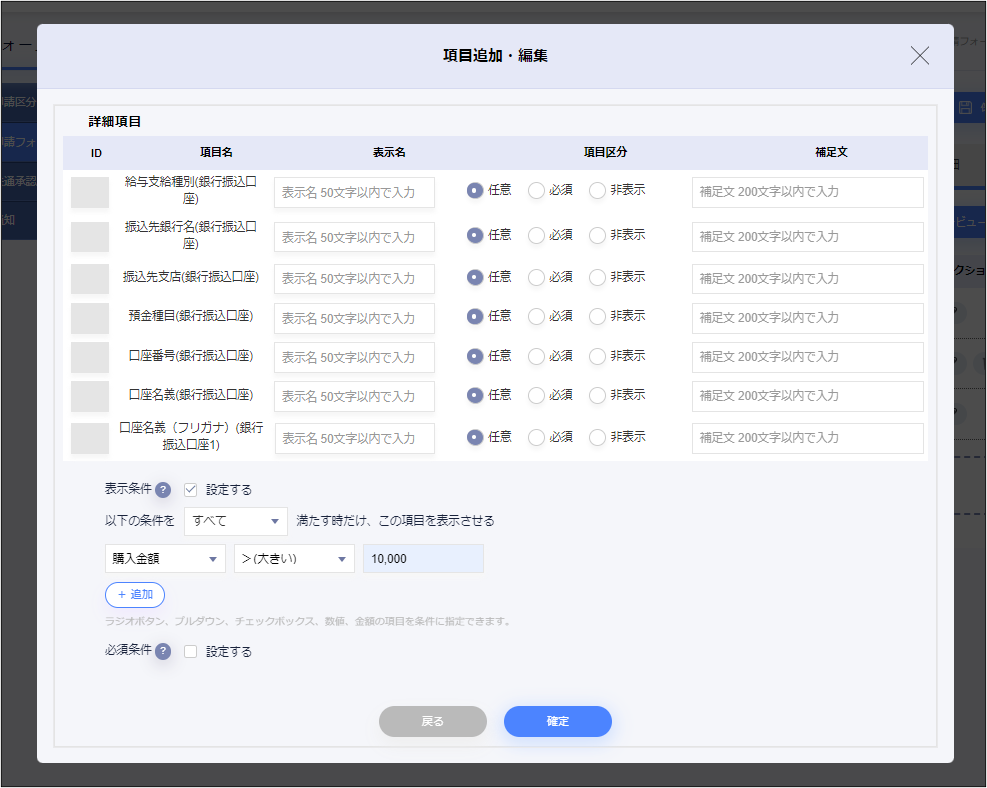Screen dimensions: 987x788
Task: Click 補足文 field for 給与支給種別 row
Action: (808, 192)
